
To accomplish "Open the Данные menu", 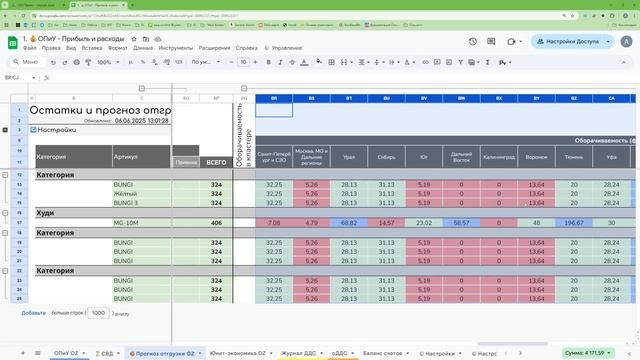I will click(143, 48).
